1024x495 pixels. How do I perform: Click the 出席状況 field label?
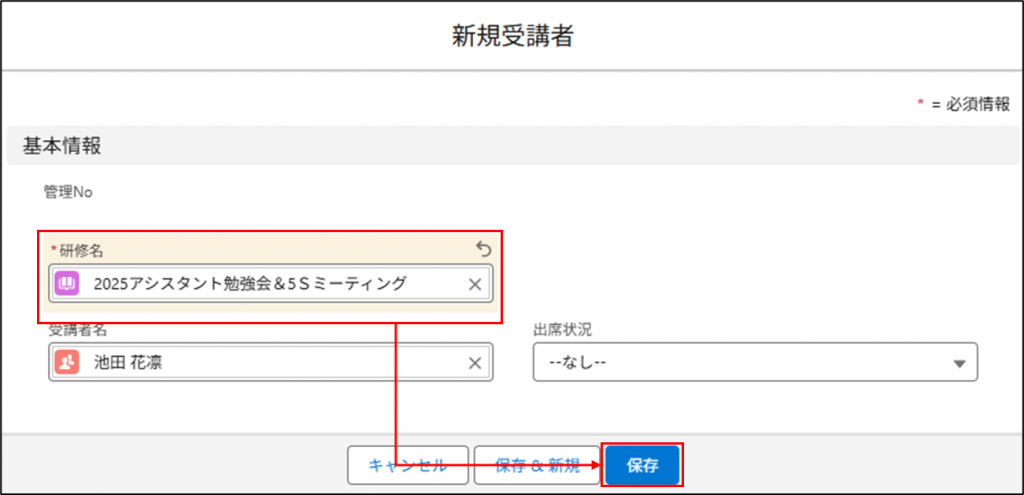(x=563, y=329)
